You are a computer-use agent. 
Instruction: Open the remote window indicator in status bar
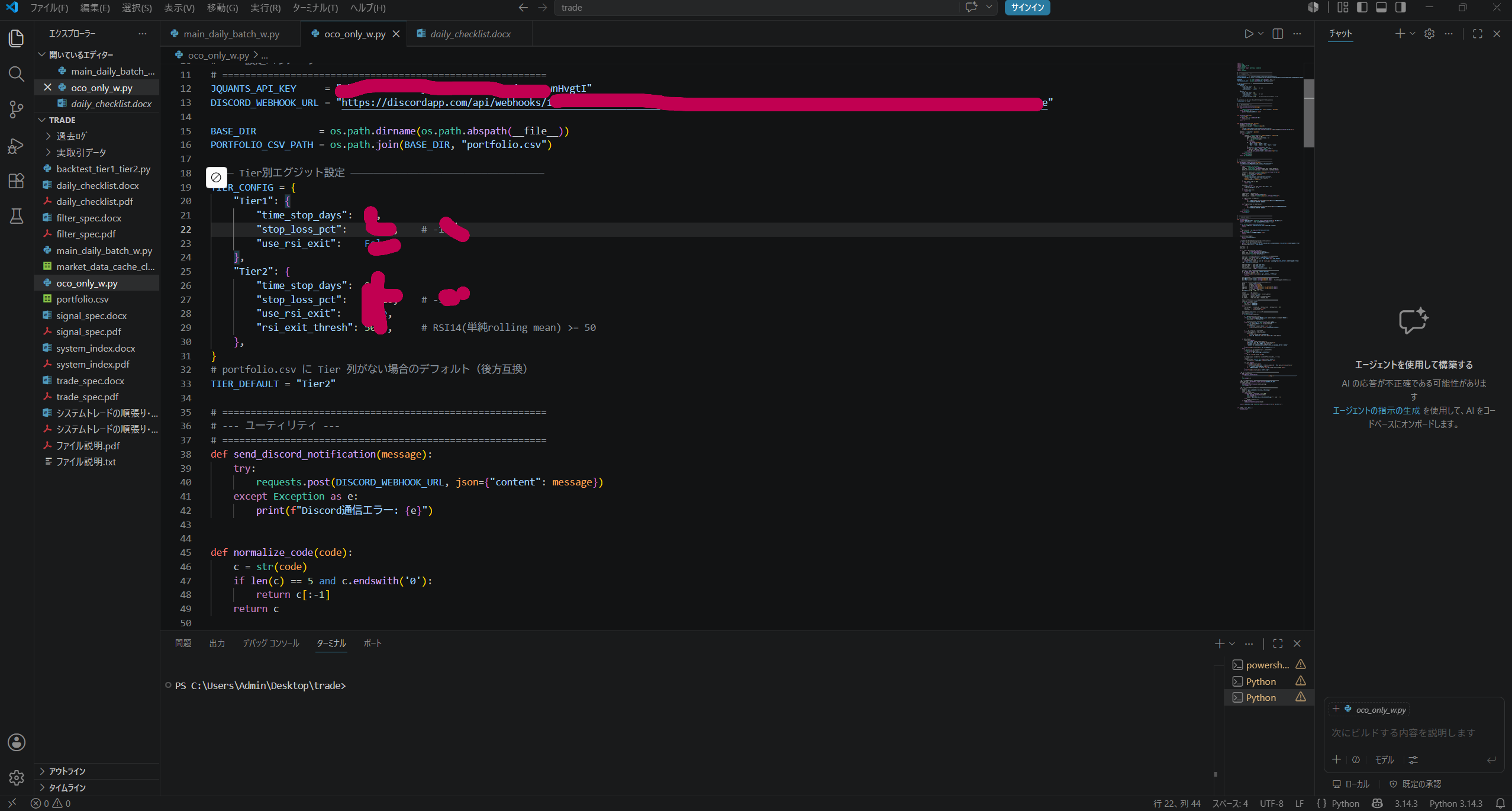pyautogui.click(x=12, y=803)
